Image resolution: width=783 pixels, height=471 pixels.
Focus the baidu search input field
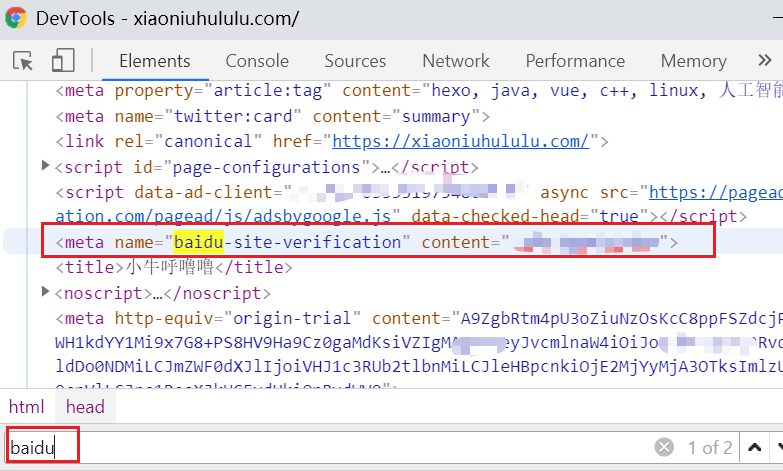pos(330,448)
